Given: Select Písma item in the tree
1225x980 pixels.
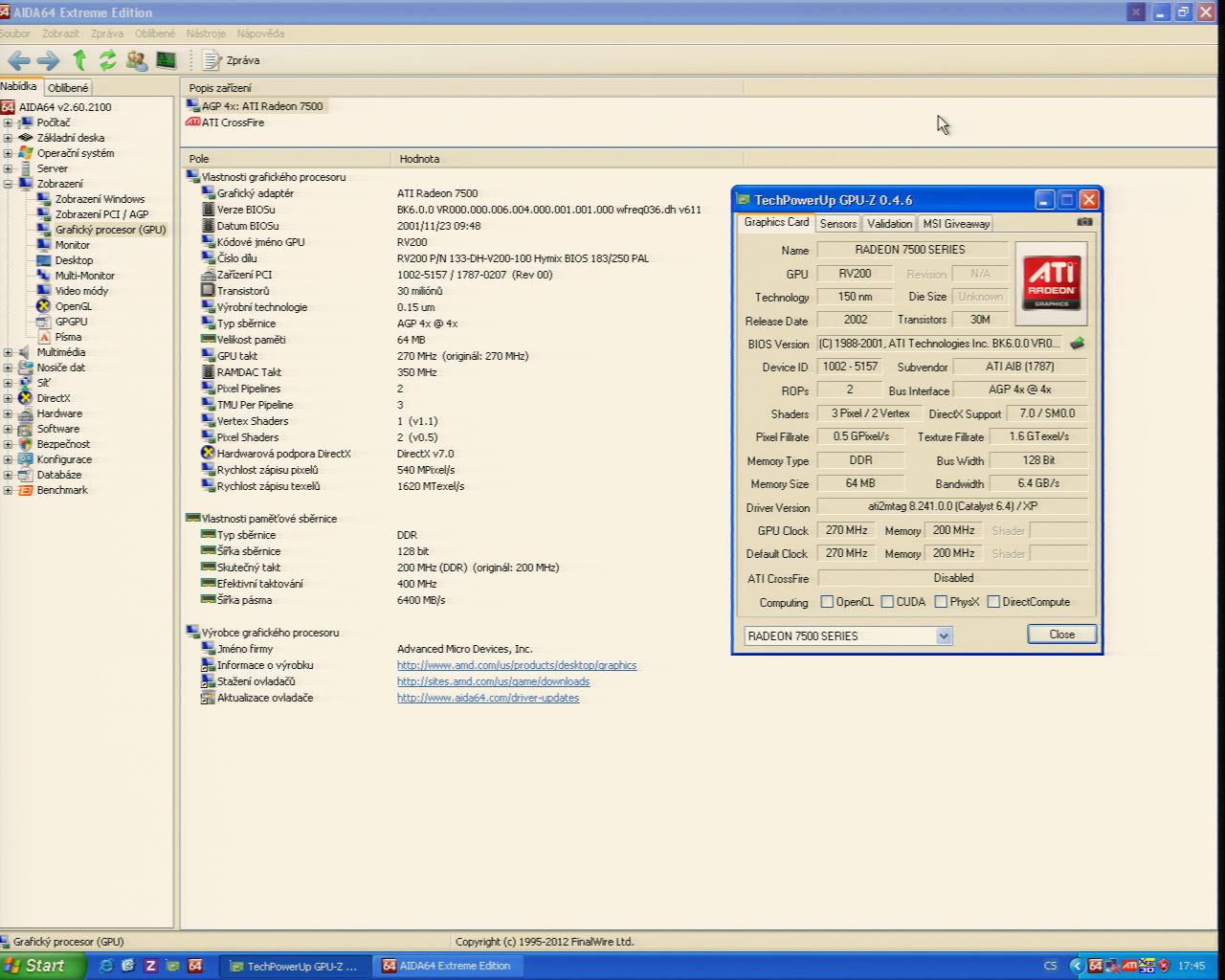Looking at the screenshot, I should point(68,337).
